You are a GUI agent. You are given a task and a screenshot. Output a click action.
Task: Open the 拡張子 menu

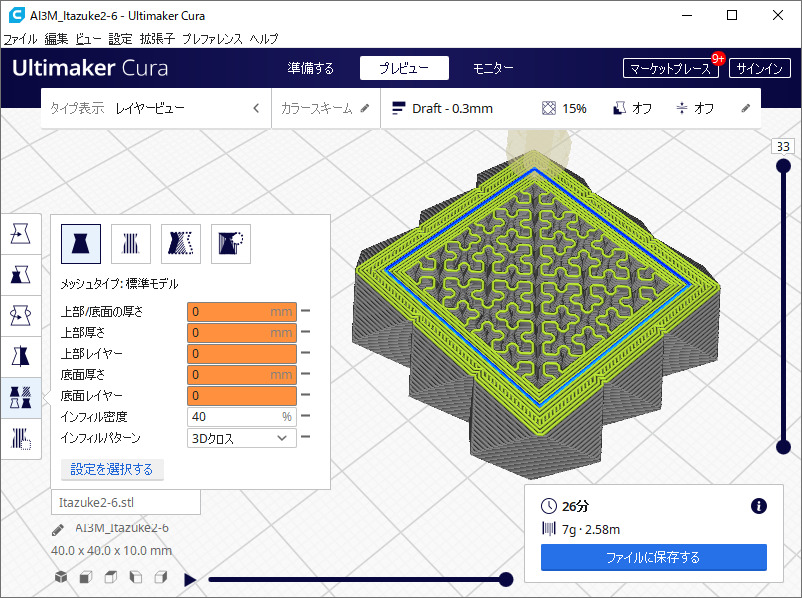point(157,38)
